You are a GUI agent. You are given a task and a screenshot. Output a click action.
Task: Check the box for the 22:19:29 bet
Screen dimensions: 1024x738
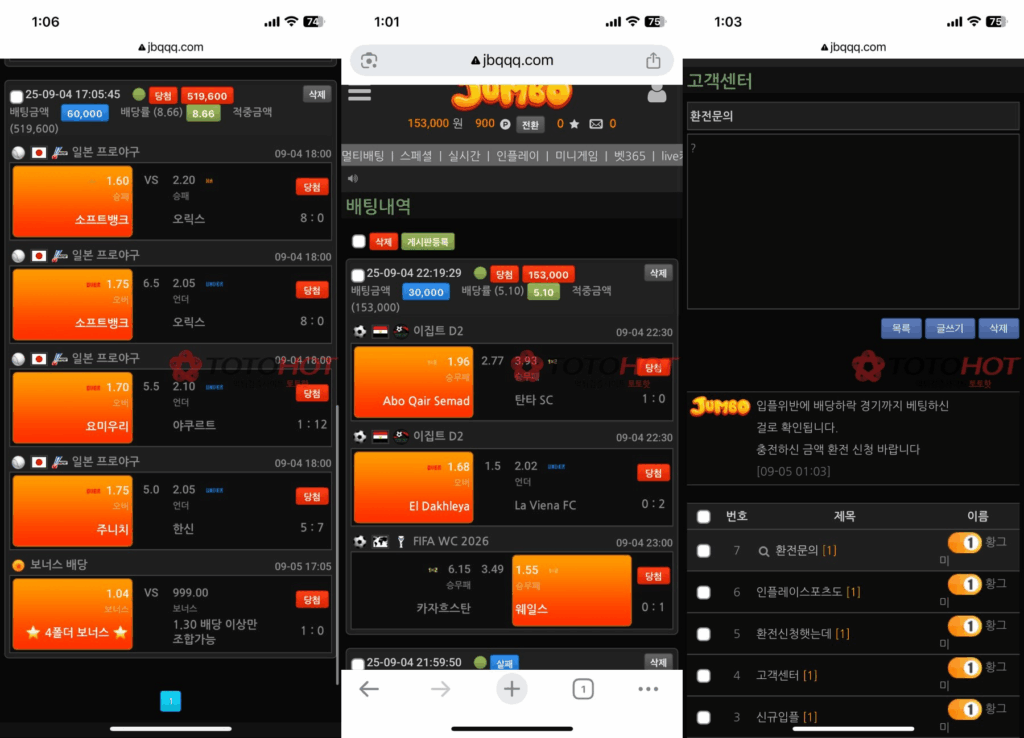[358, 275]
